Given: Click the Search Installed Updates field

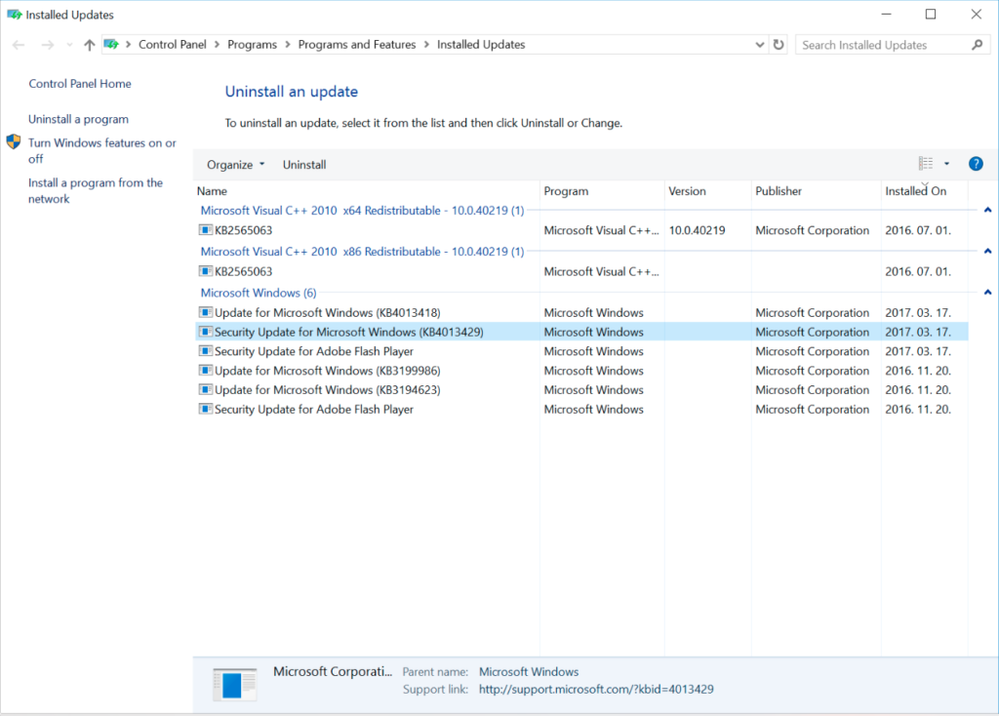Looking at the screenshot, I should click(x=880, y=45).
